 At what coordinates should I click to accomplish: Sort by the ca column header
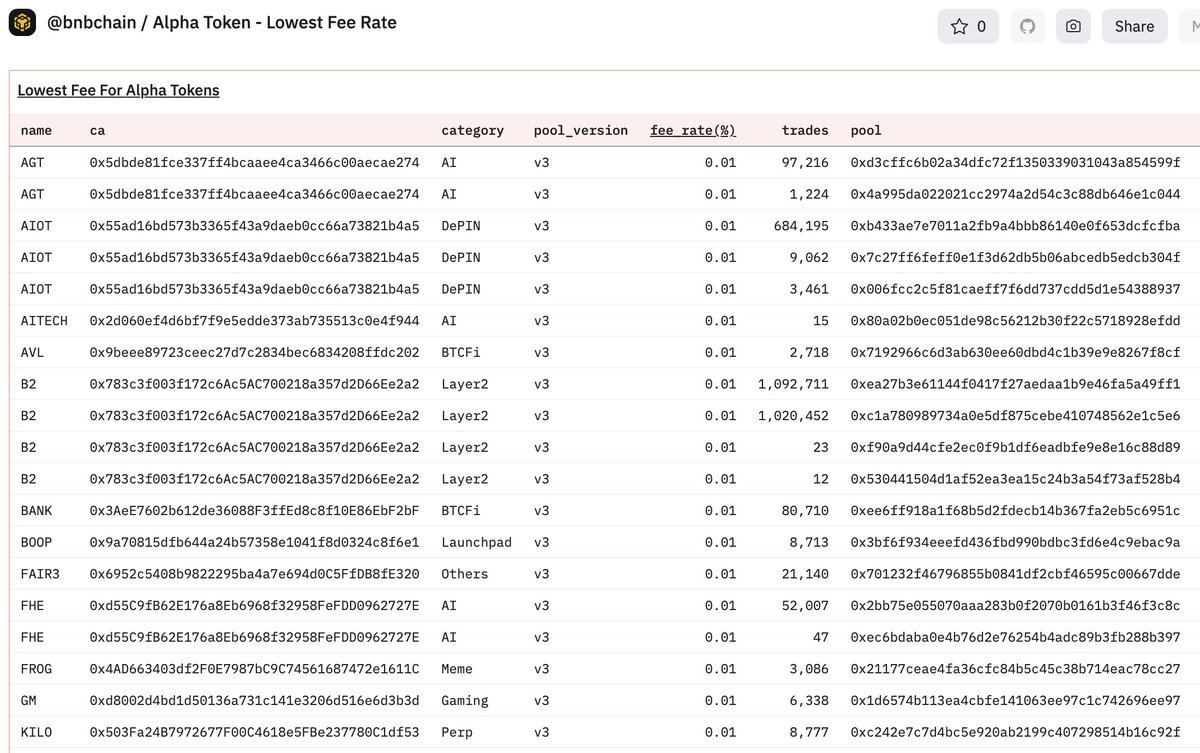[97, 130]
